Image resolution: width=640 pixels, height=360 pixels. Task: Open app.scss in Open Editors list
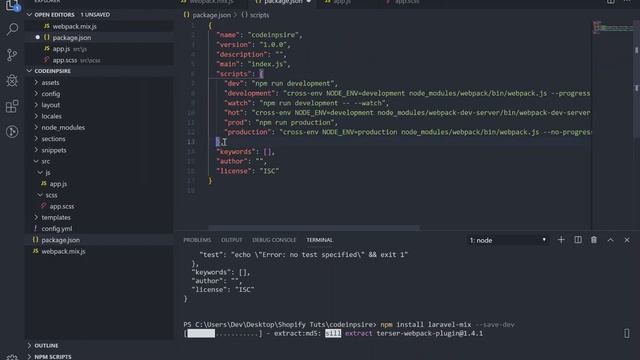pyautogui.click(x=98, y=60)
